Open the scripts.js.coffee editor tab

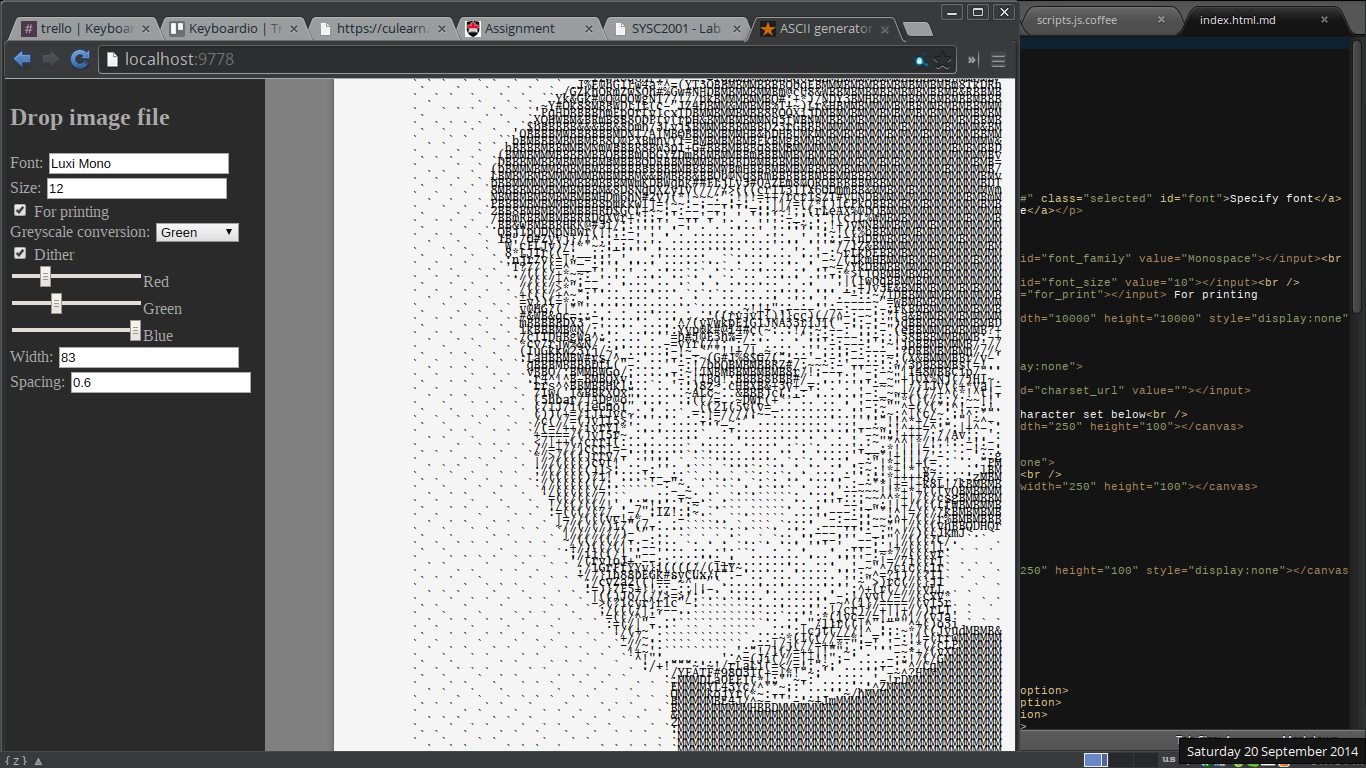coord(1090,19)
